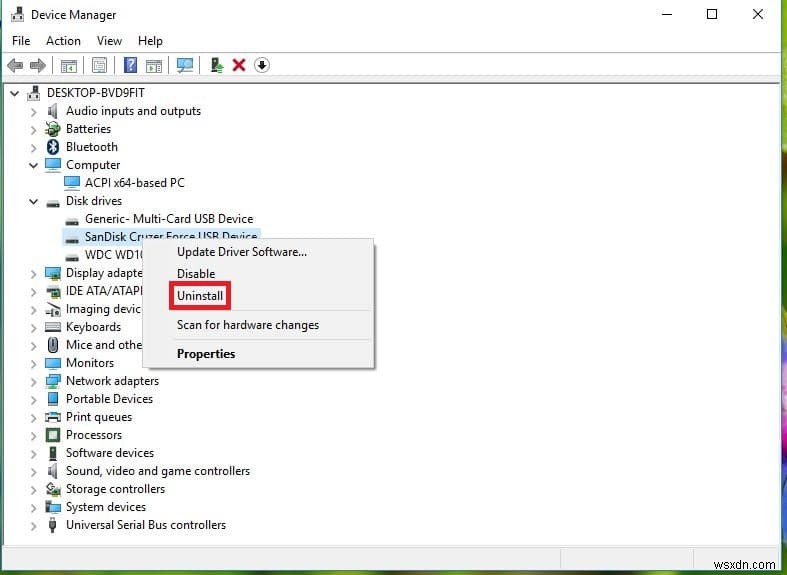Maximize the Device Manager window
Viewport: 787px width, 575px height.
[712, 15]
